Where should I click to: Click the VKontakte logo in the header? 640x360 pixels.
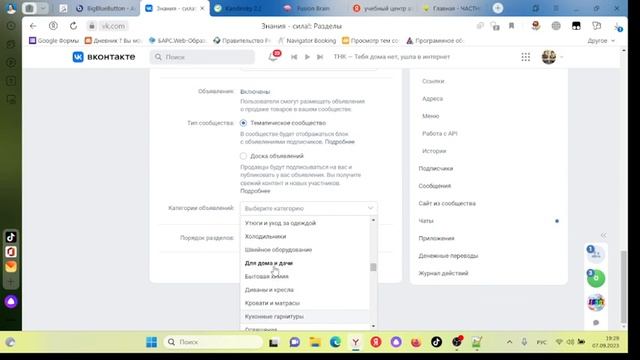coord(104,57)
